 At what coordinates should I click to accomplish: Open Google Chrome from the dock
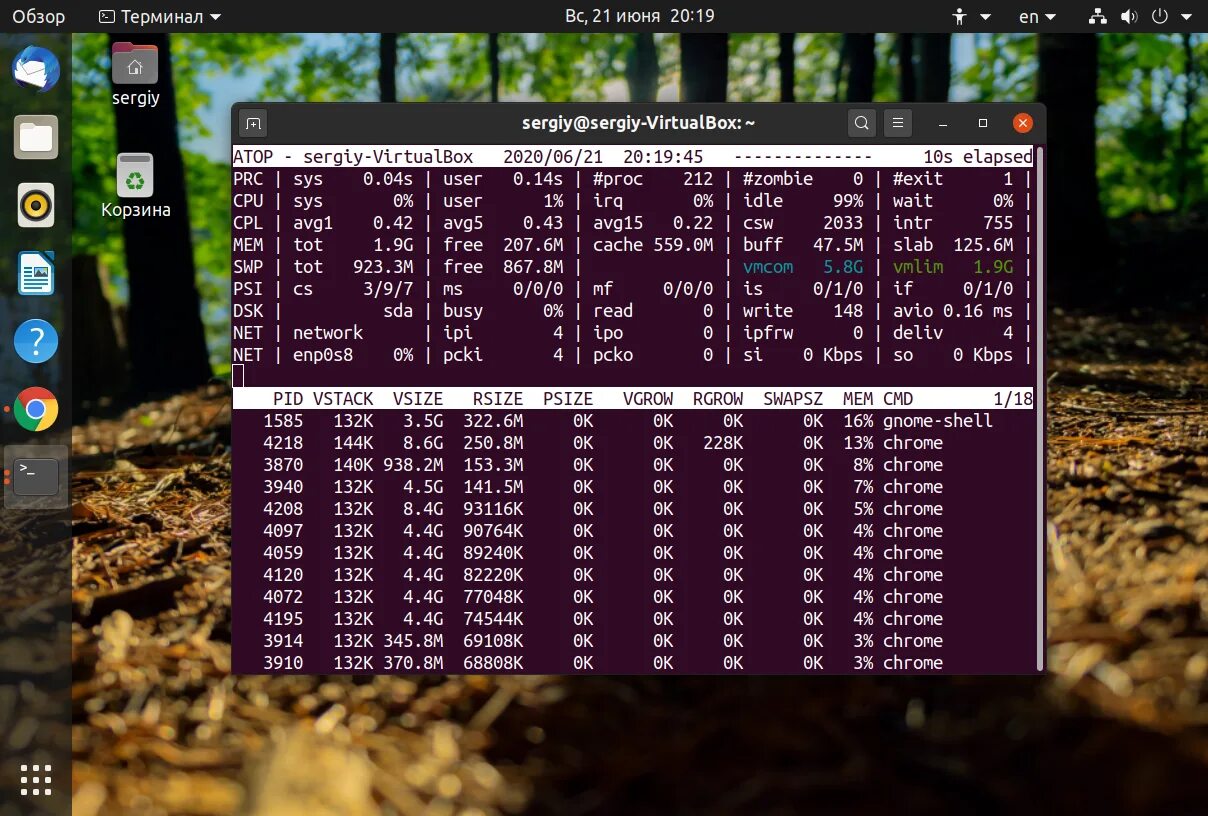point(36,410)
